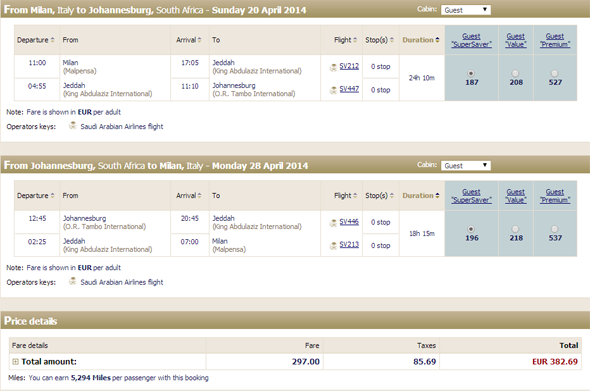The width and height of the screenshot is (590, 391).
Task: Open flight SV212 details link
Action: [349, 66]
